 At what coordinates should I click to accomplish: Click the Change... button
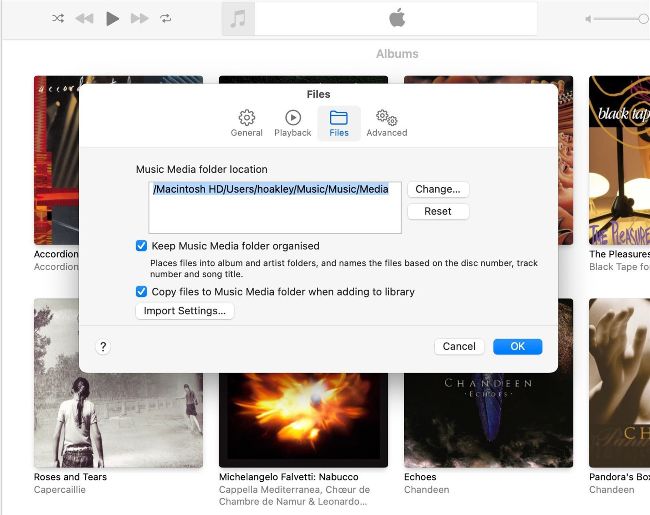[x=438, y=189]
